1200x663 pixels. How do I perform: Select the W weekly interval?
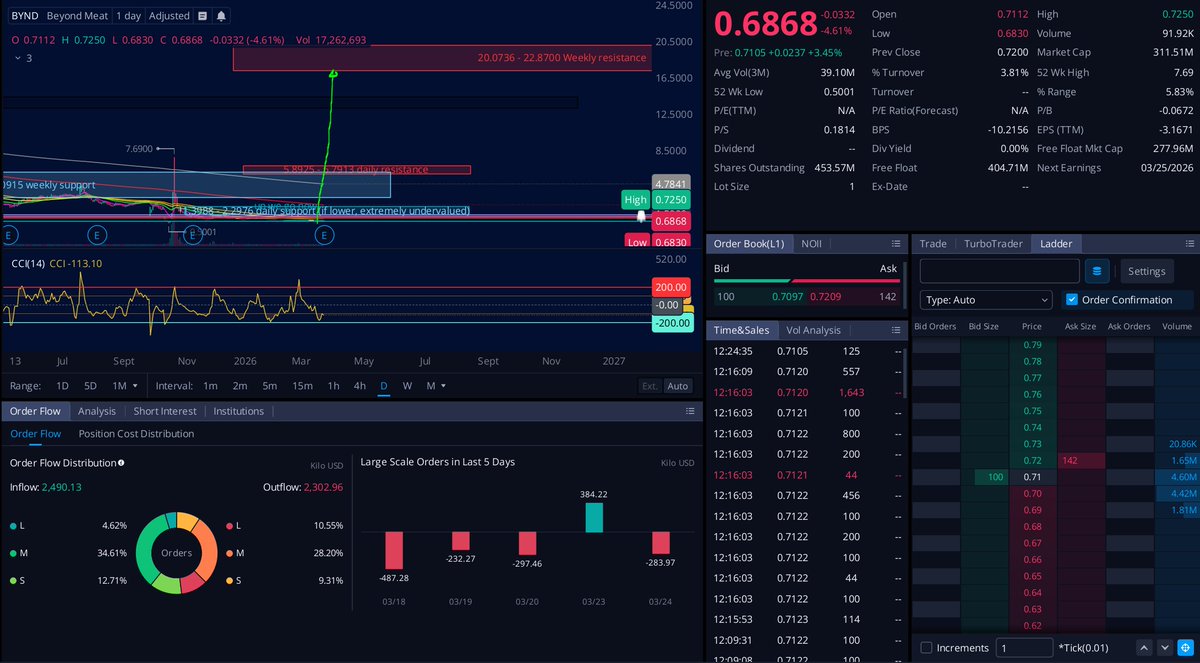pyautogui.click(x=407, y=386)
